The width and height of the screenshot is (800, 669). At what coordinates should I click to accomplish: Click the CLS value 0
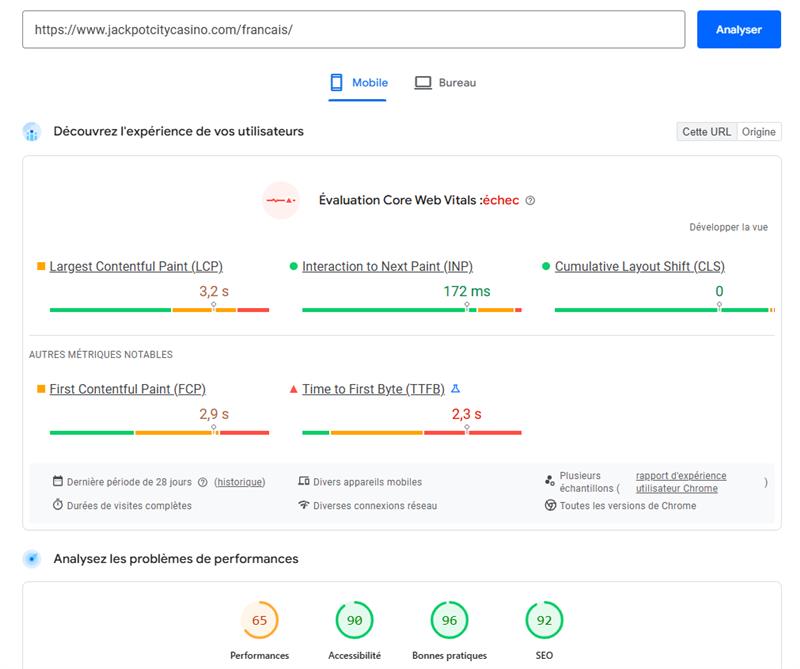coord(719,291)
